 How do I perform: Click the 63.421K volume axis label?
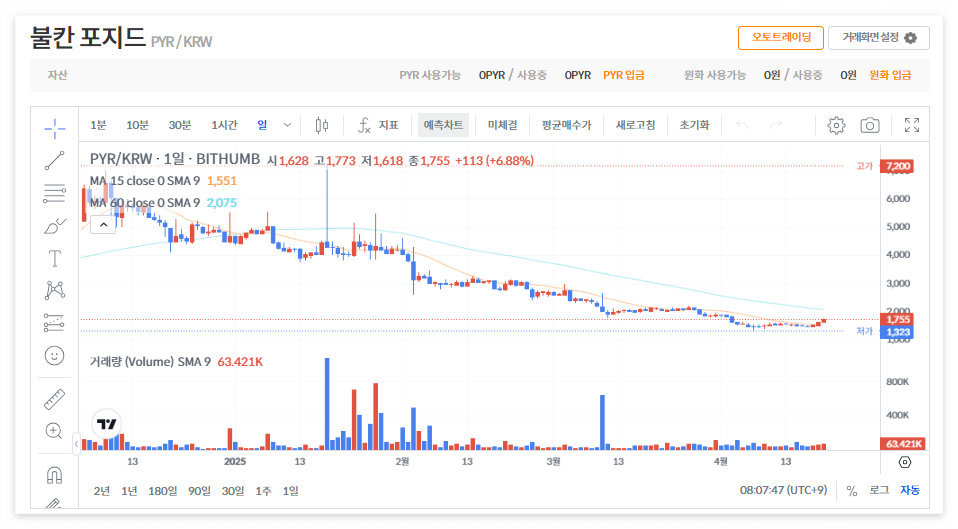pyautogui.click(x=902, y=443)
